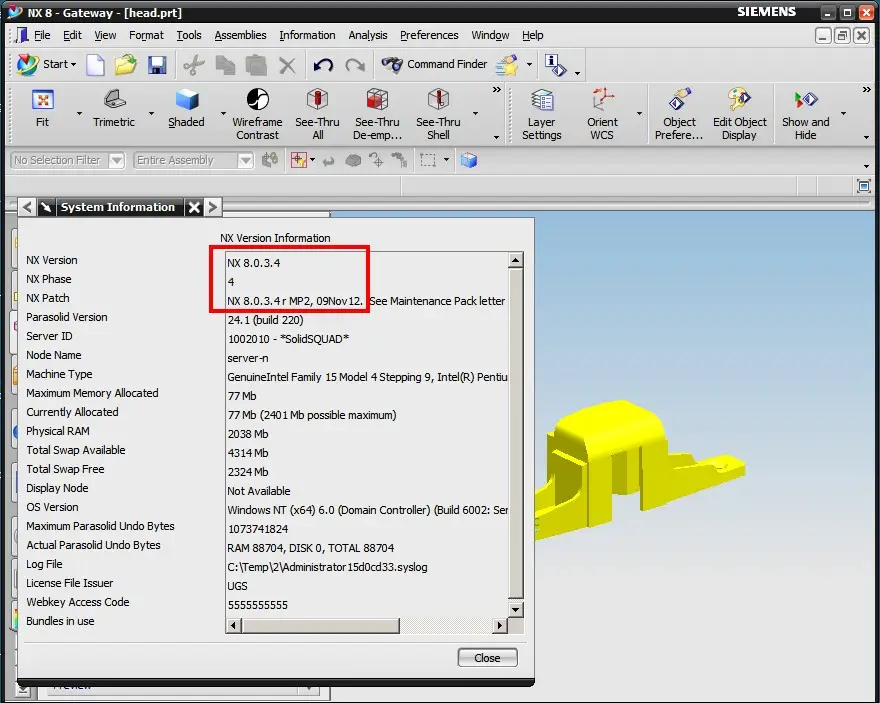The width and height of the screenshot is (880, 703).
Task: Select the '24.1 (build 220)' Parasolid value
Action: [x=265, y=320]
